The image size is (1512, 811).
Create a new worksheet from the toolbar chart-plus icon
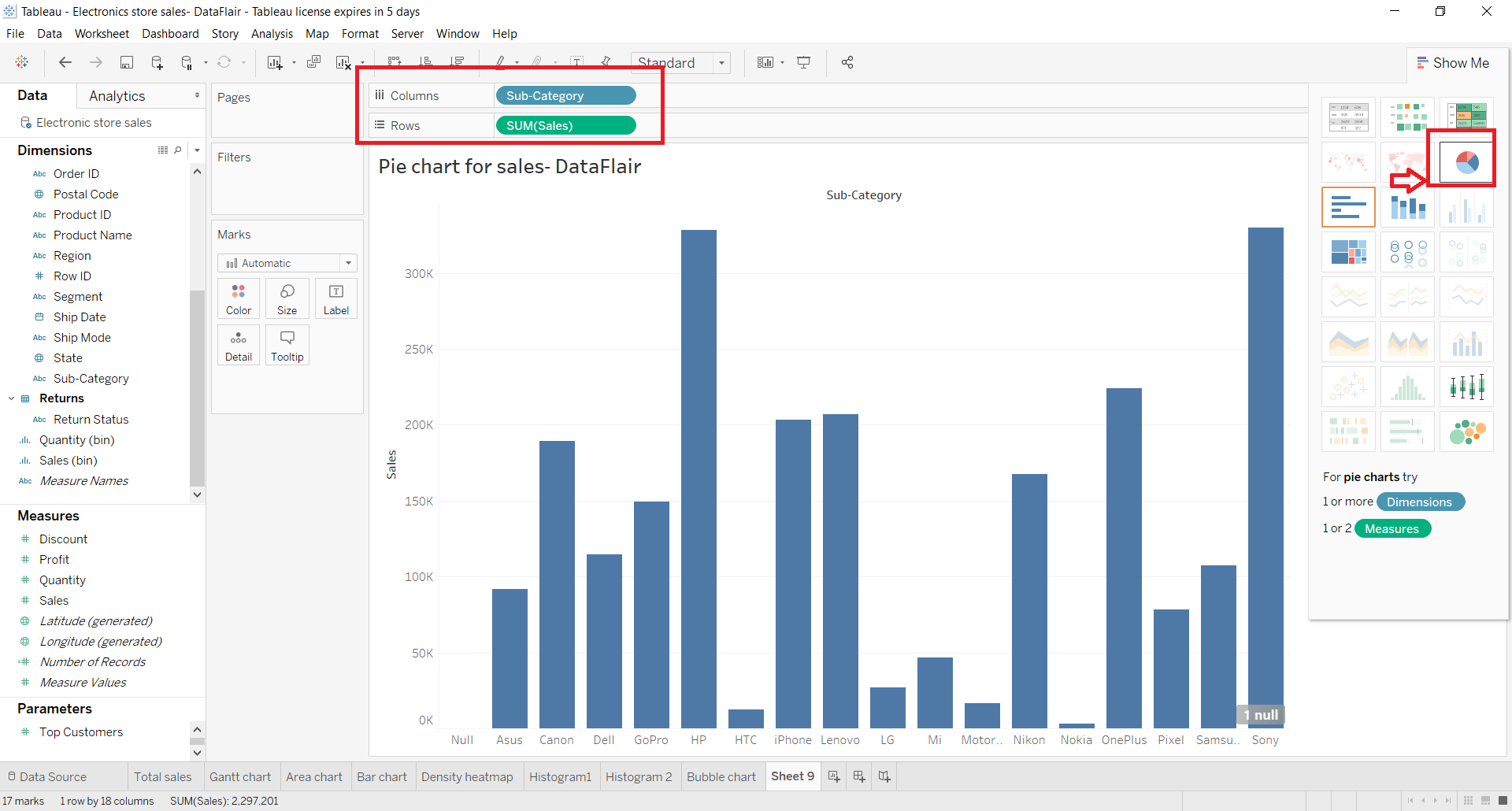275,62
